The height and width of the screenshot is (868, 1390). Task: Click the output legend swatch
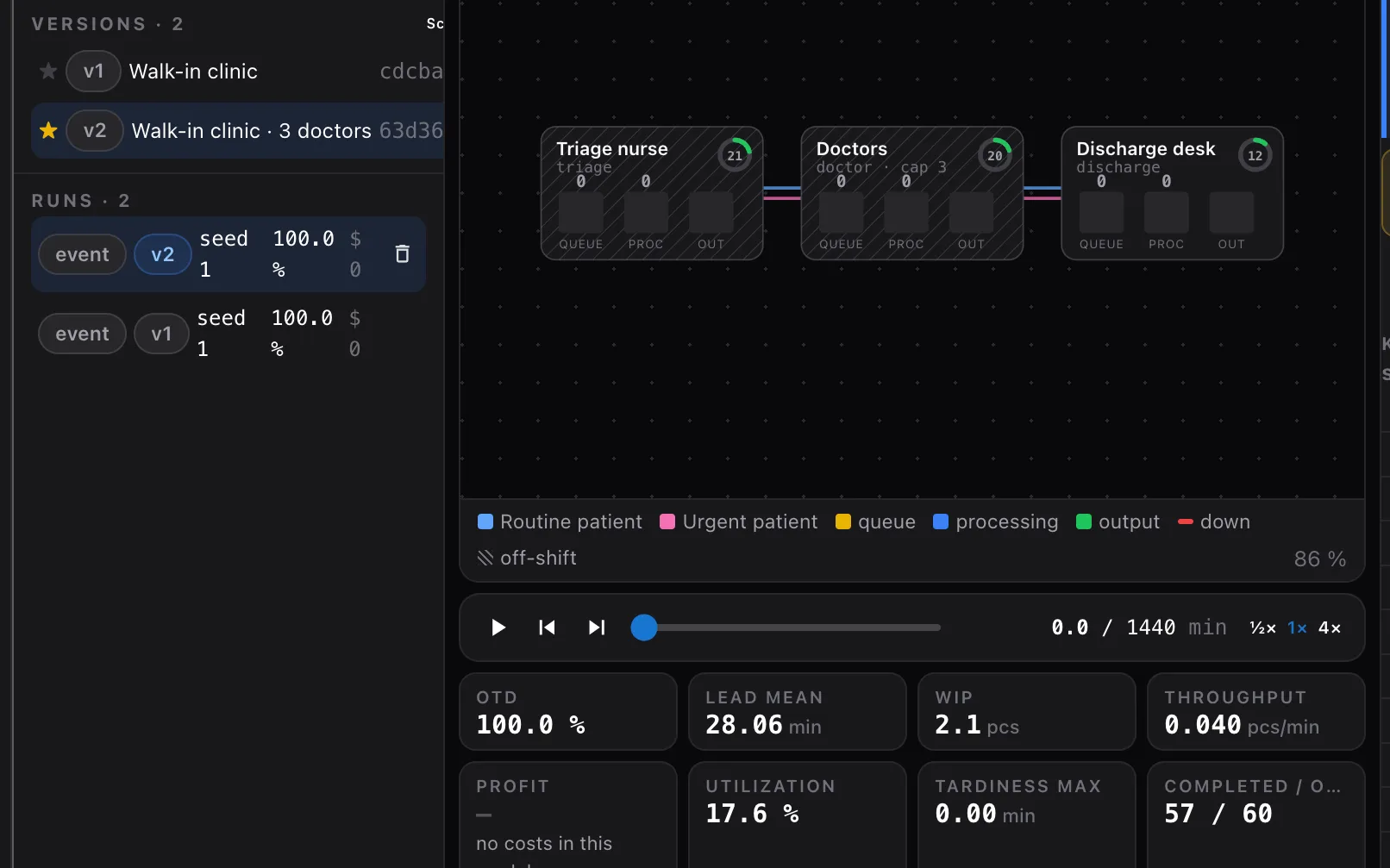pos(1084,521)
